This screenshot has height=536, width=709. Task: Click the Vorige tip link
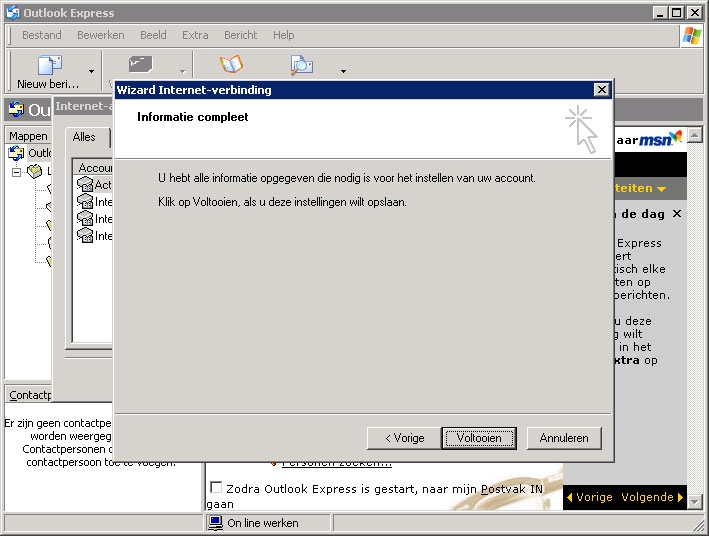(589, 497)
